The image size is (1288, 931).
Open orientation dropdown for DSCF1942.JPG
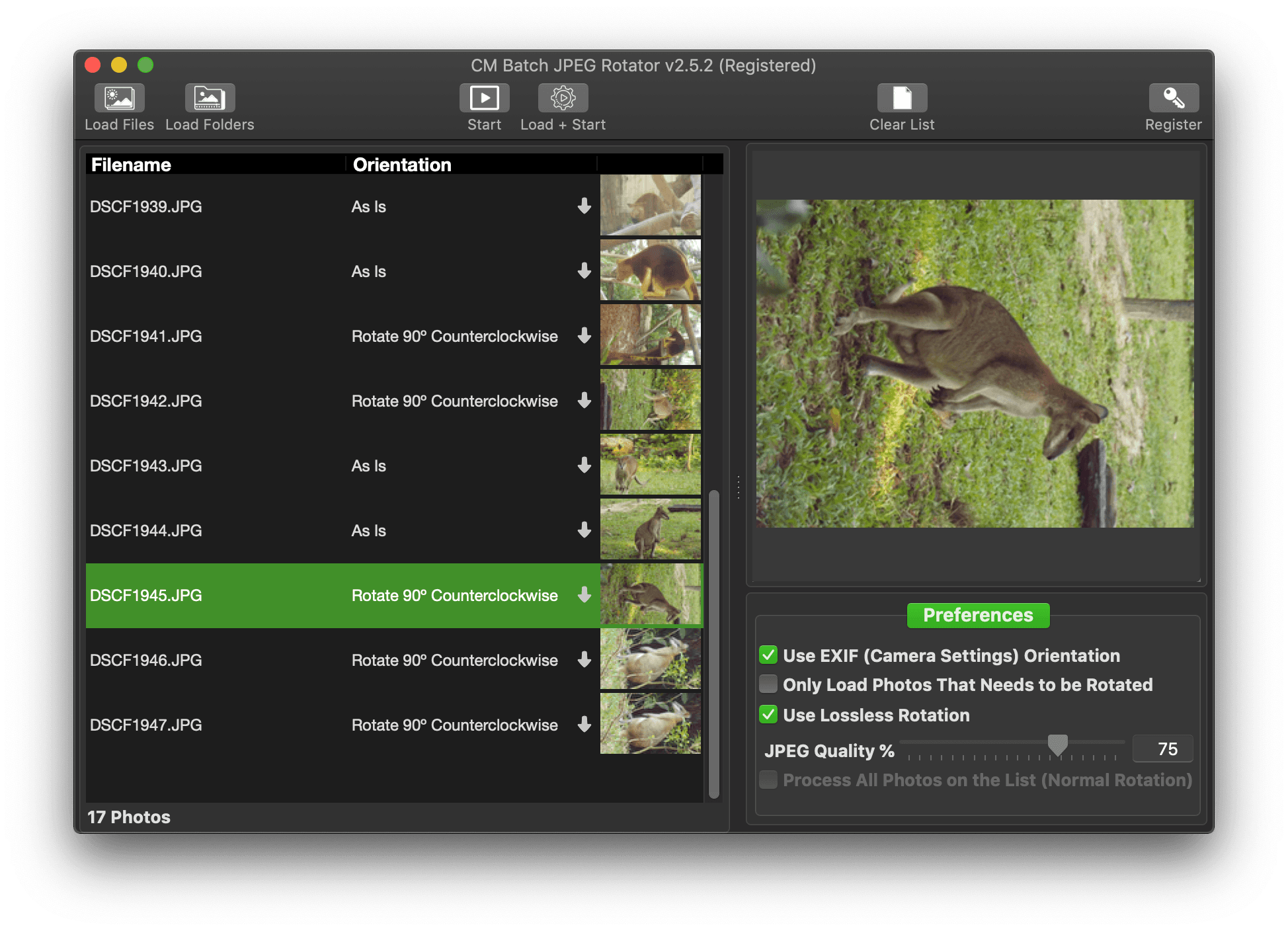[x=584, y=401]
